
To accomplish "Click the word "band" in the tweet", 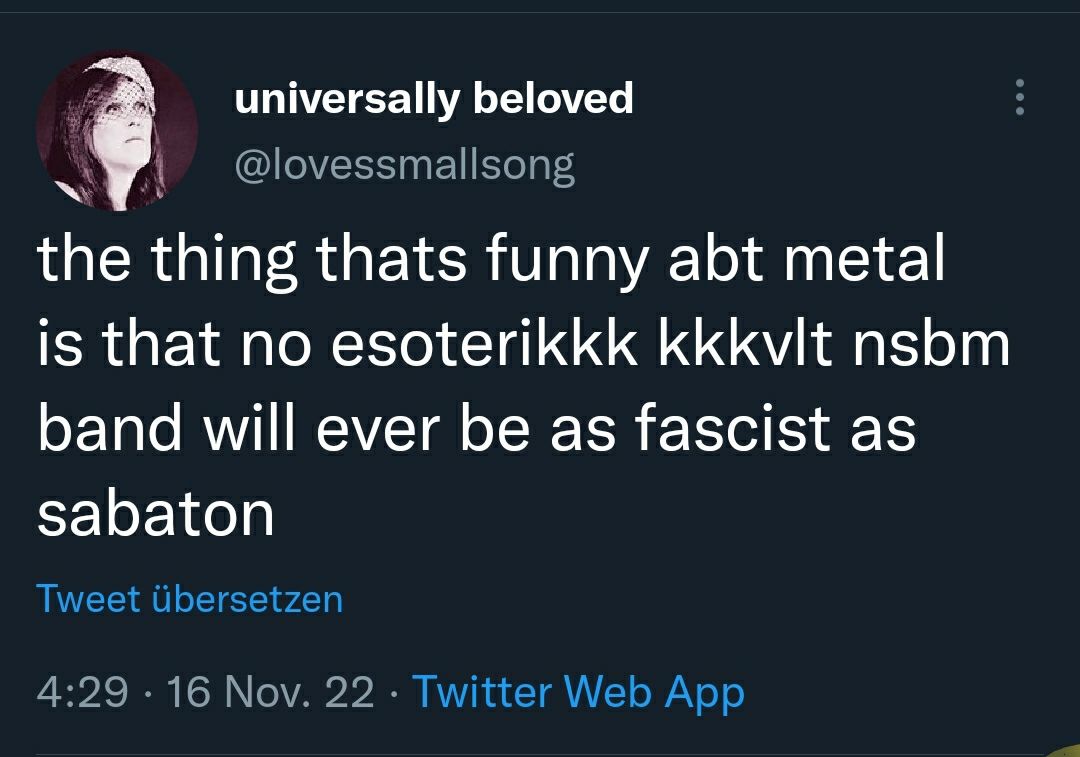I will [x=110, y=428].
